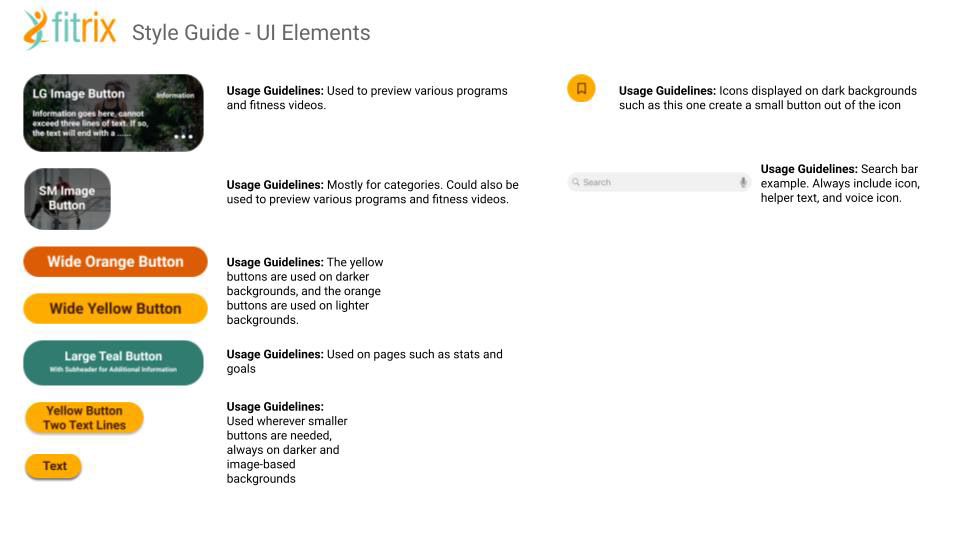Screen dimensions: 960x540
Task: Click the Mostly for categories guideline text
Action: (372, 192)
